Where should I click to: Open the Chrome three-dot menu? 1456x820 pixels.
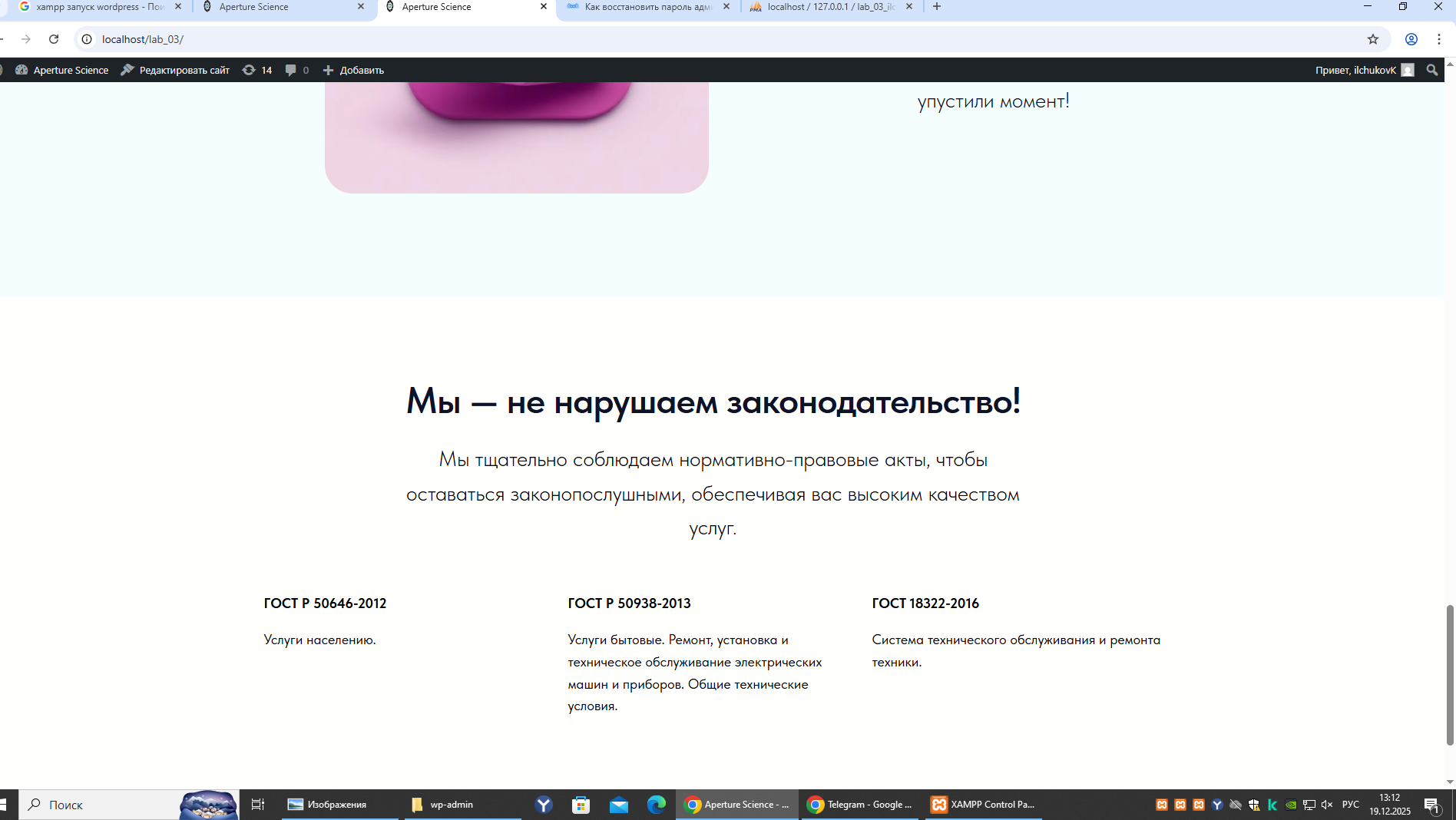tap(1439, 39)
